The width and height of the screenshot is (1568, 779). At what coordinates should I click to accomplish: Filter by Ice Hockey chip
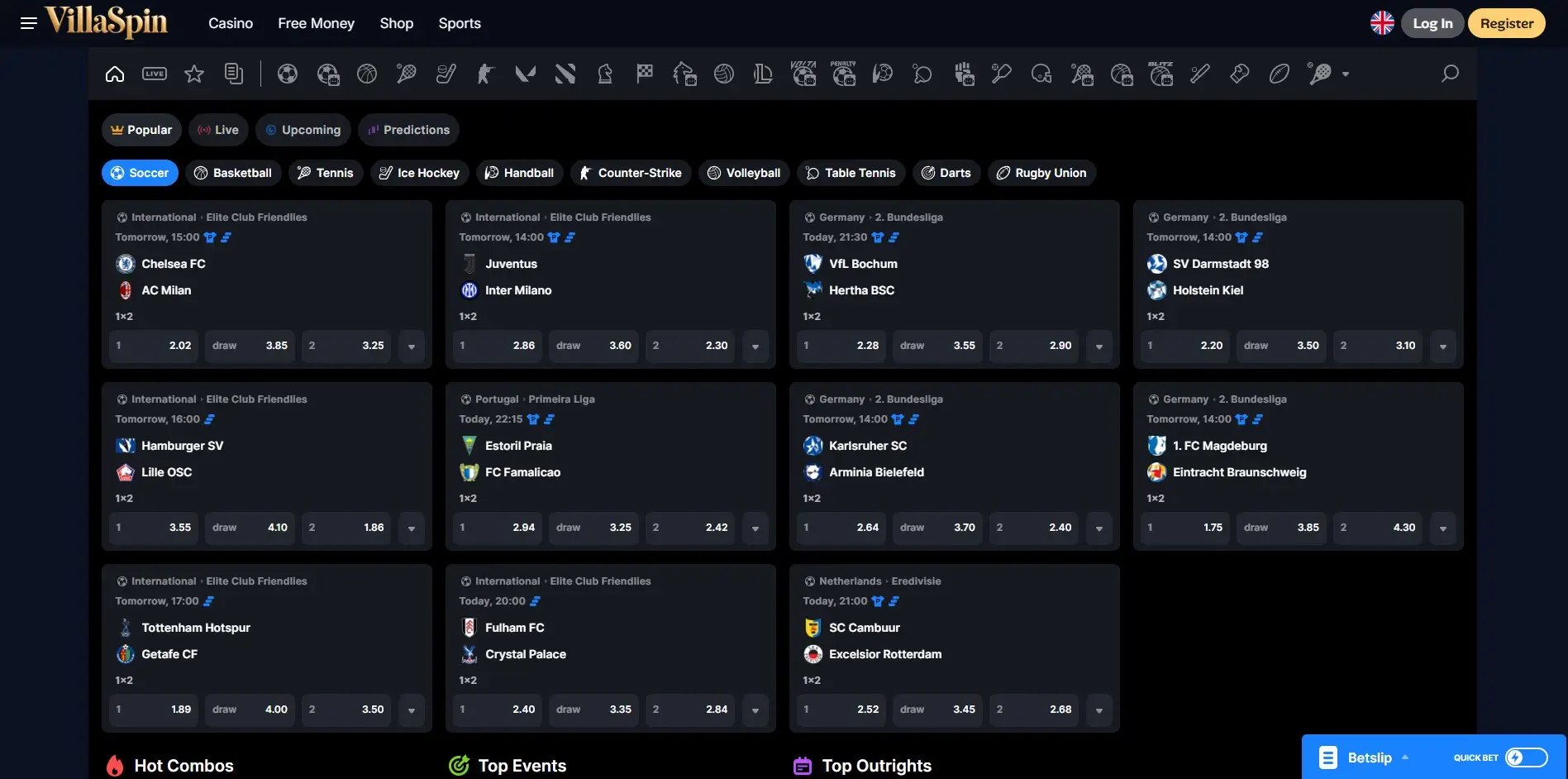pyautogui.click(x=420, y=173)
